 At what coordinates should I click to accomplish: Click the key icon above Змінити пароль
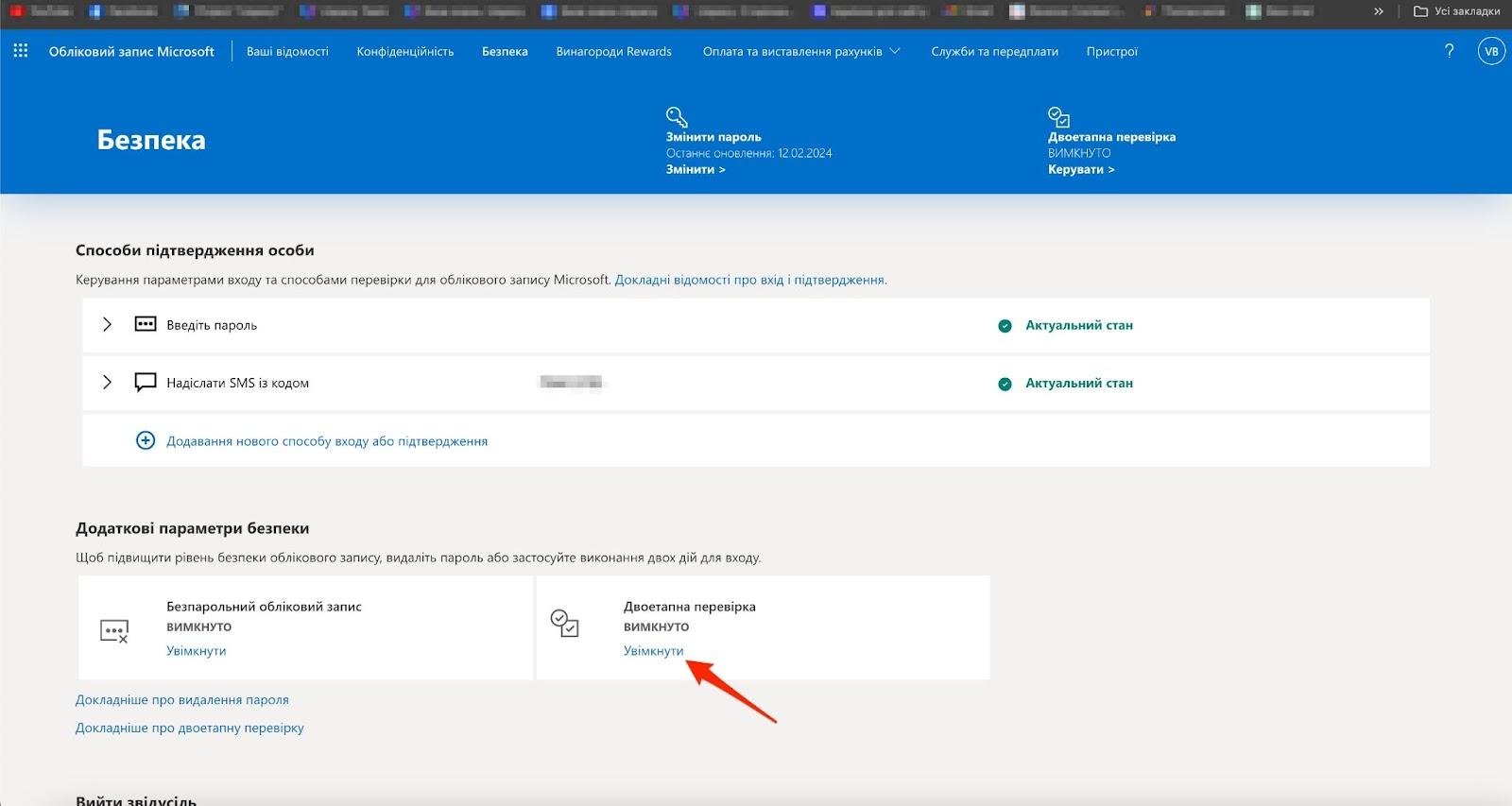(x=677, y=117)
